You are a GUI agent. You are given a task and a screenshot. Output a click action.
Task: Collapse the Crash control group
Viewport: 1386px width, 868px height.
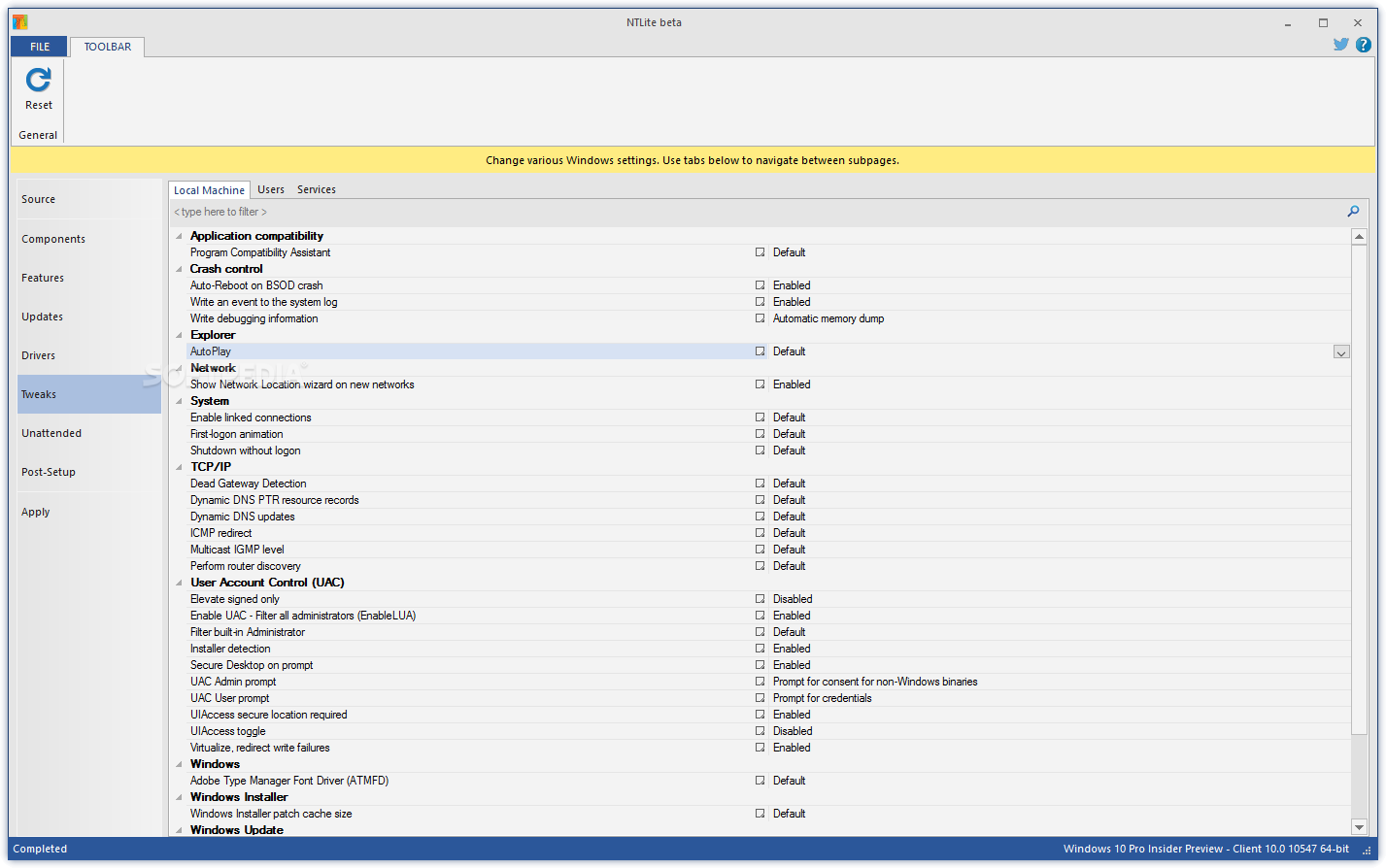[179, 269]
